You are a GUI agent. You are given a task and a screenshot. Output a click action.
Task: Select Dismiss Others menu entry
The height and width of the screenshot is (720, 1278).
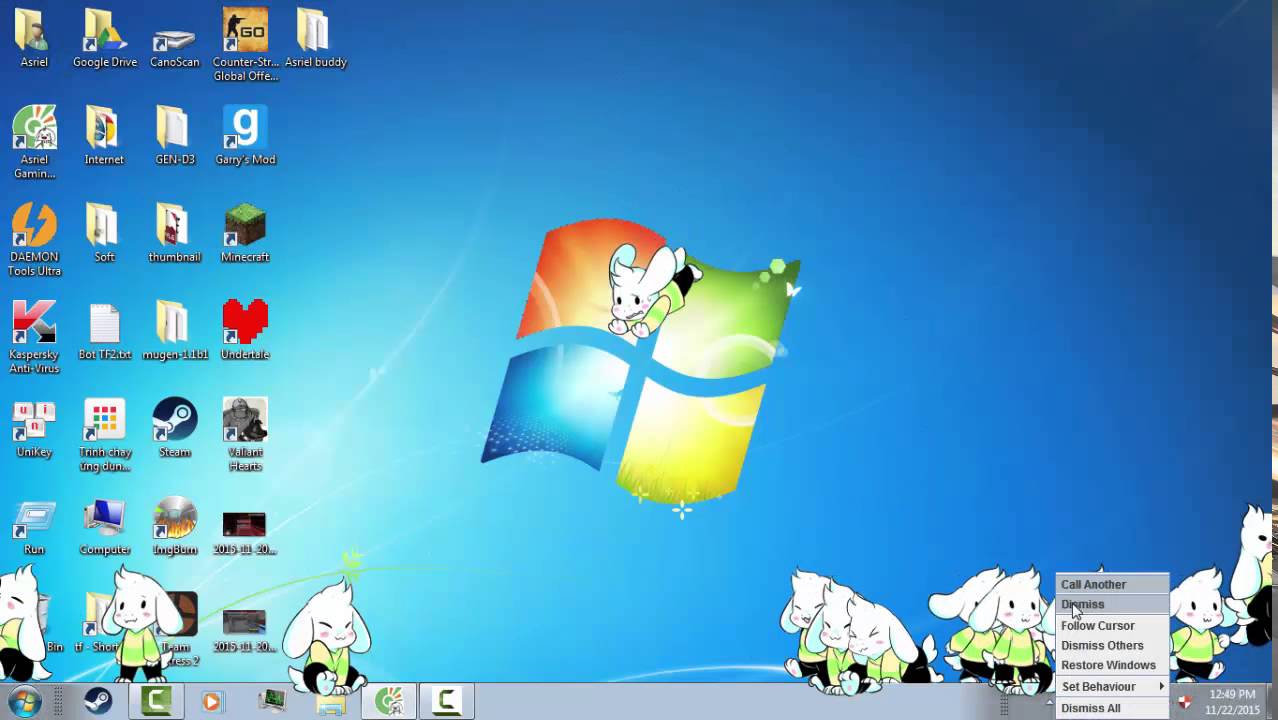pyautogui.click(x=1113, y=645)
